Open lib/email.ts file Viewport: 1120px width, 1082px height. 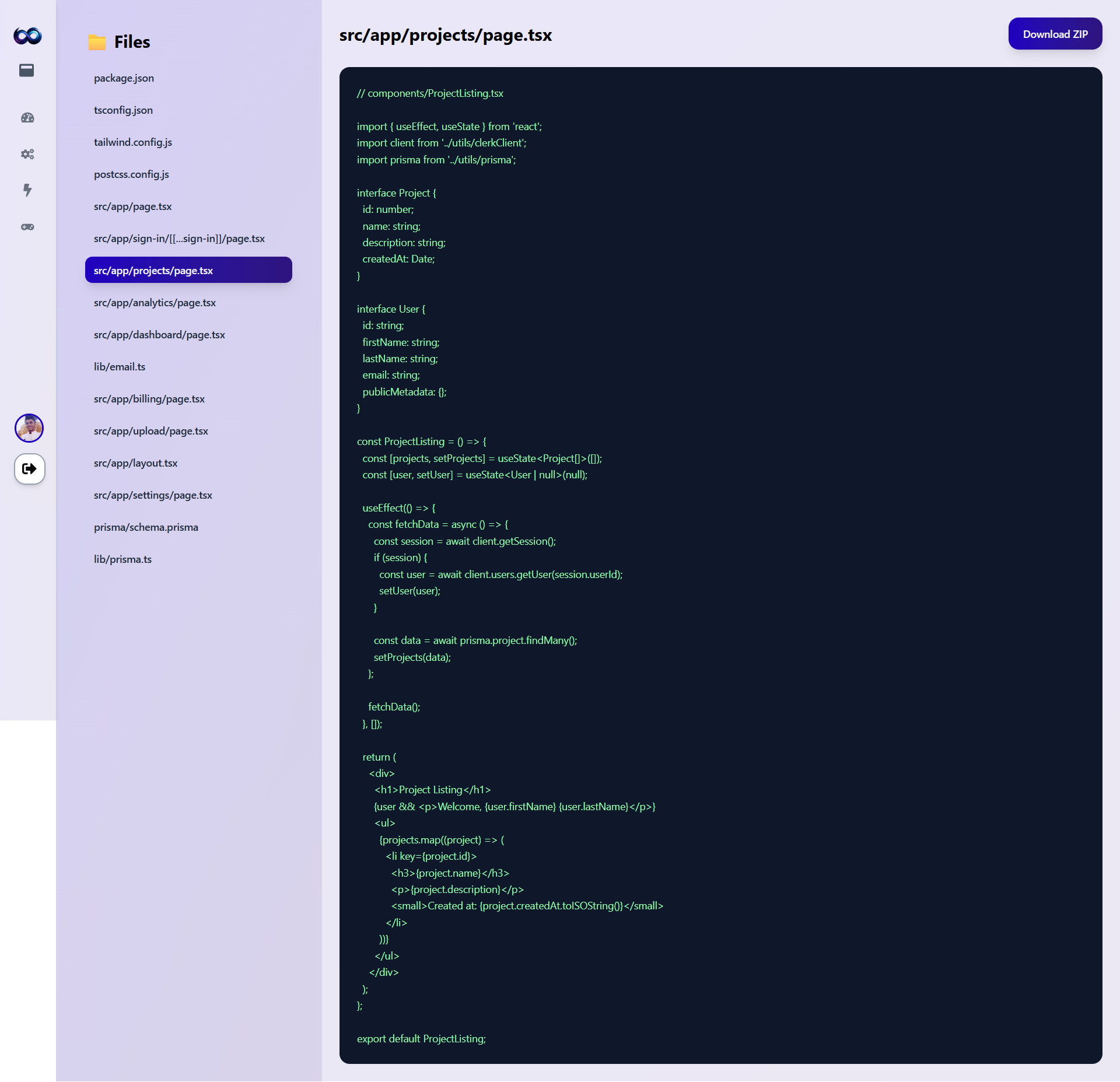120,367
